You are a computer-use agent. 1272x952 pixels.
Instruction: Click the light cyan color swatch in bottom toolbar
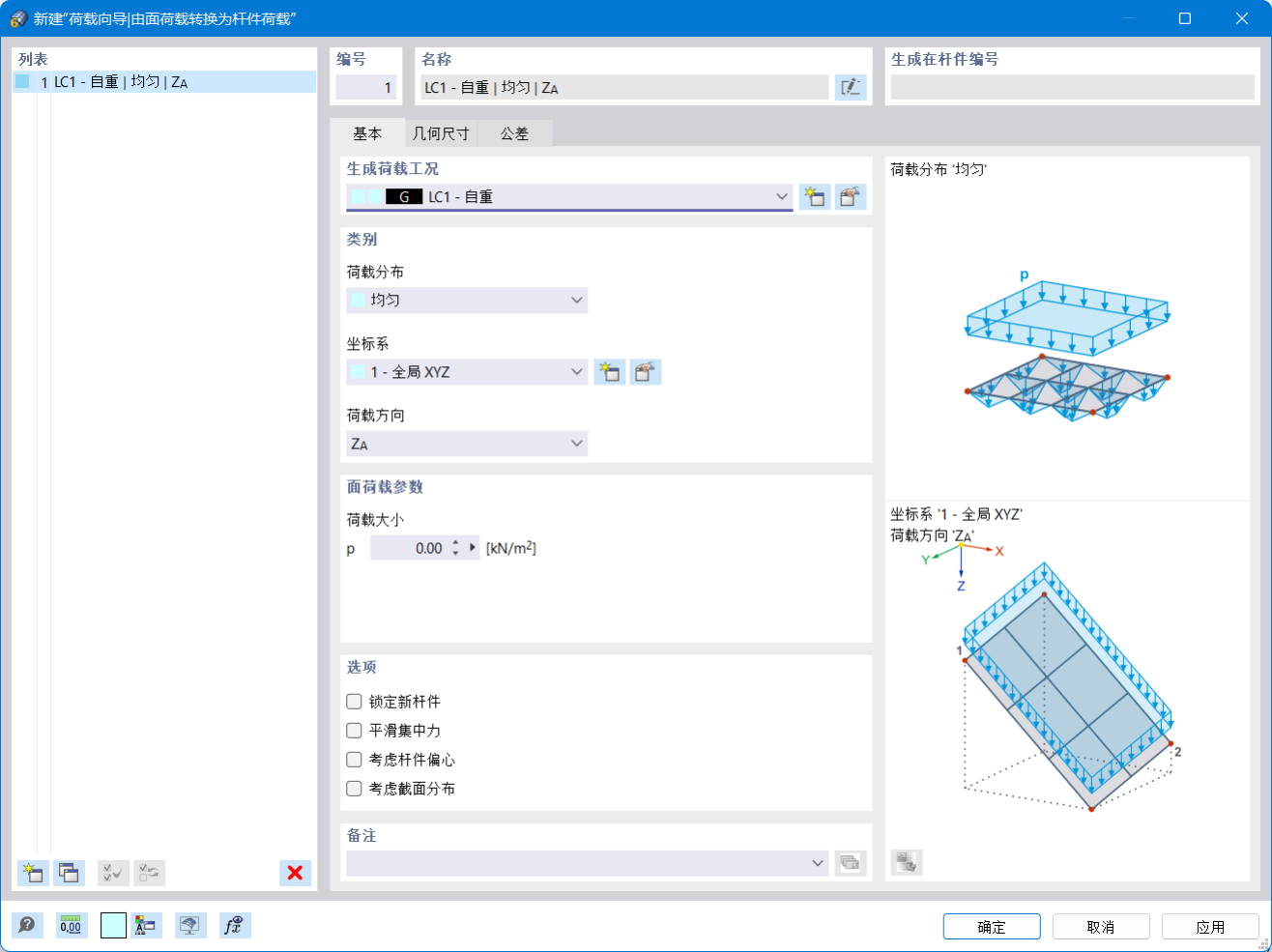click(x=113, y=925)
